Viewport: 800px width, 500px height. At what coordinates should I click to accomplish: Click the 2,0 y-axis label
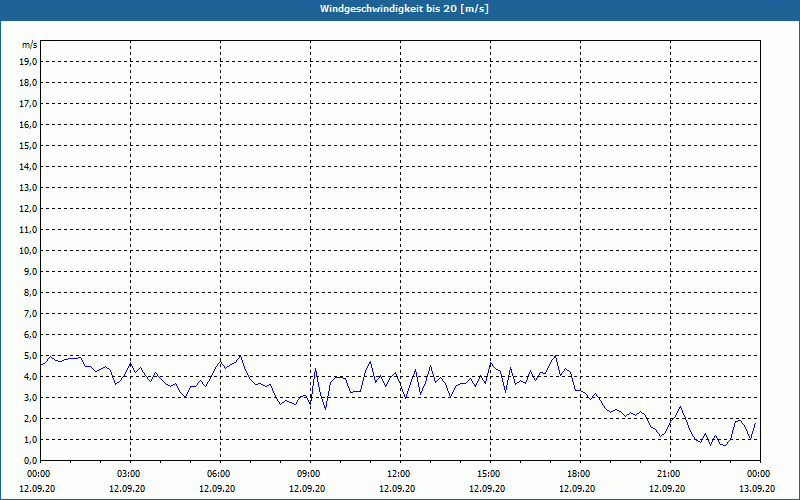click(x=31, y=418)
